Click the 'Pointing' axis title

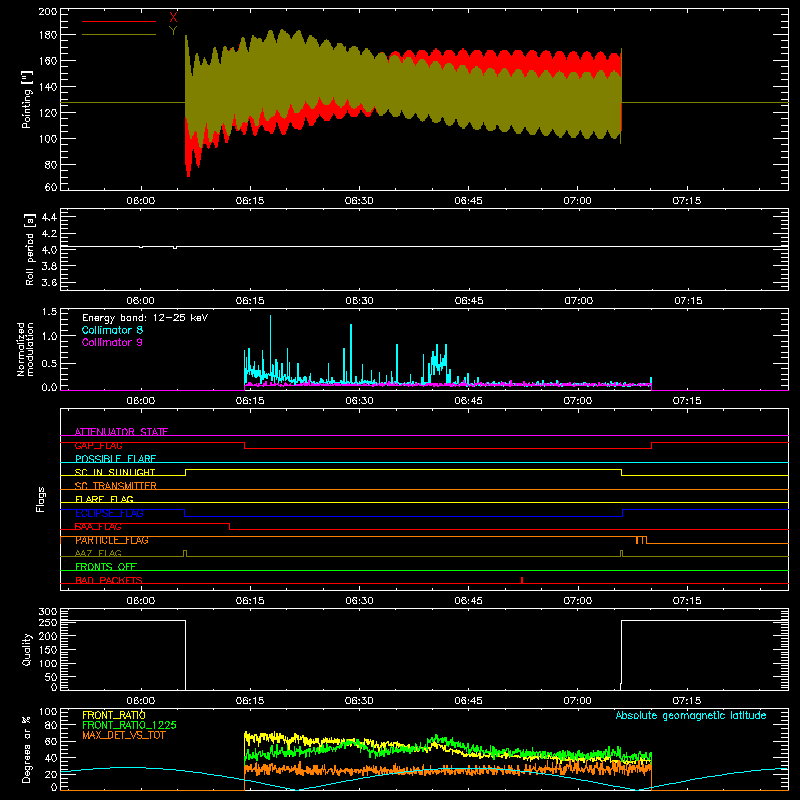coord(27,99)
